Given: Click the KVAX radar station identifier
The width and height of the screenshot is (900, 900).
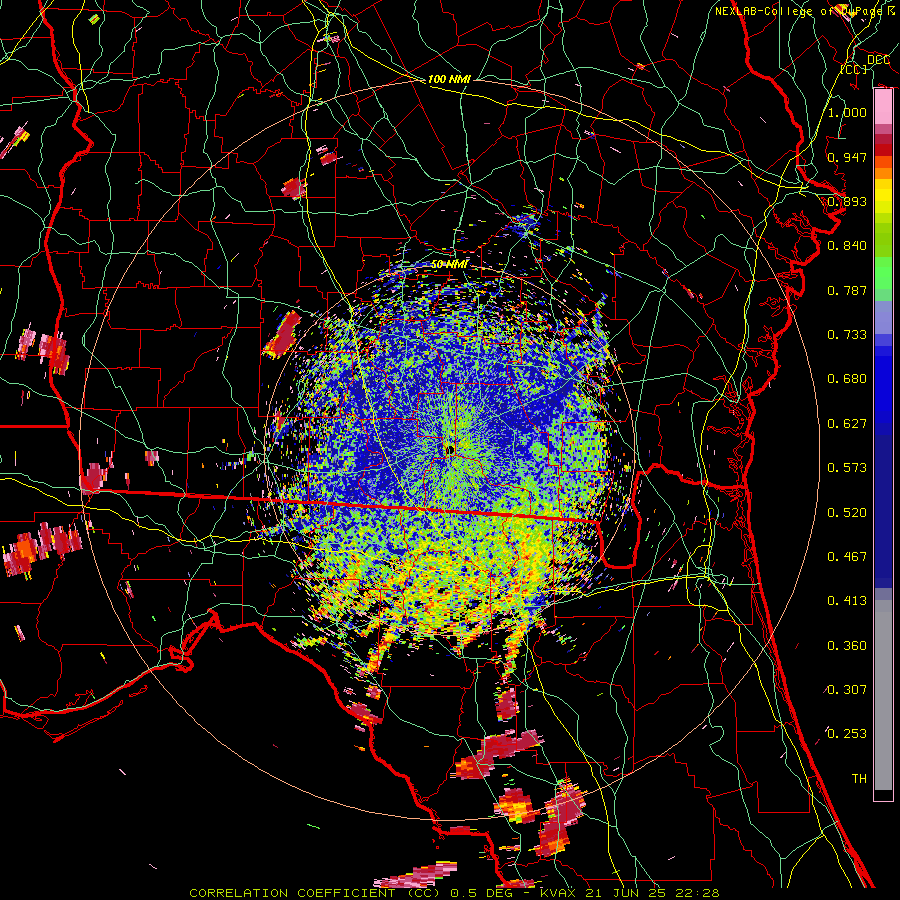Looking at the screenshot, I should (560, 893).
